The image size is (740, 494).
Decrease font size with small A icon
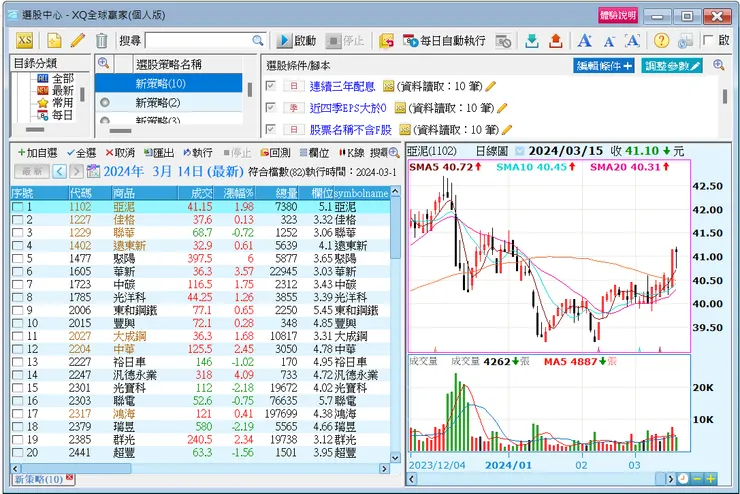coord(609,42)
